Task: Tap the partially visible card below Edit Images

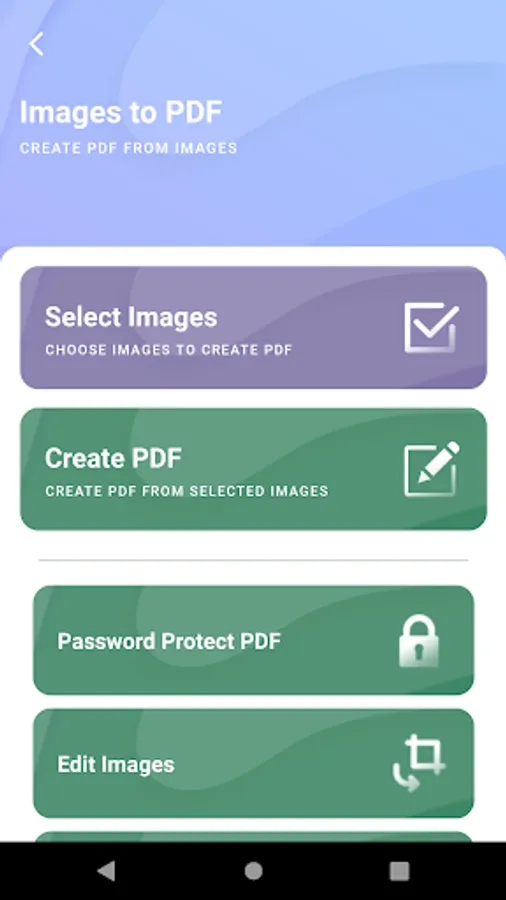Action: (254, 837)
